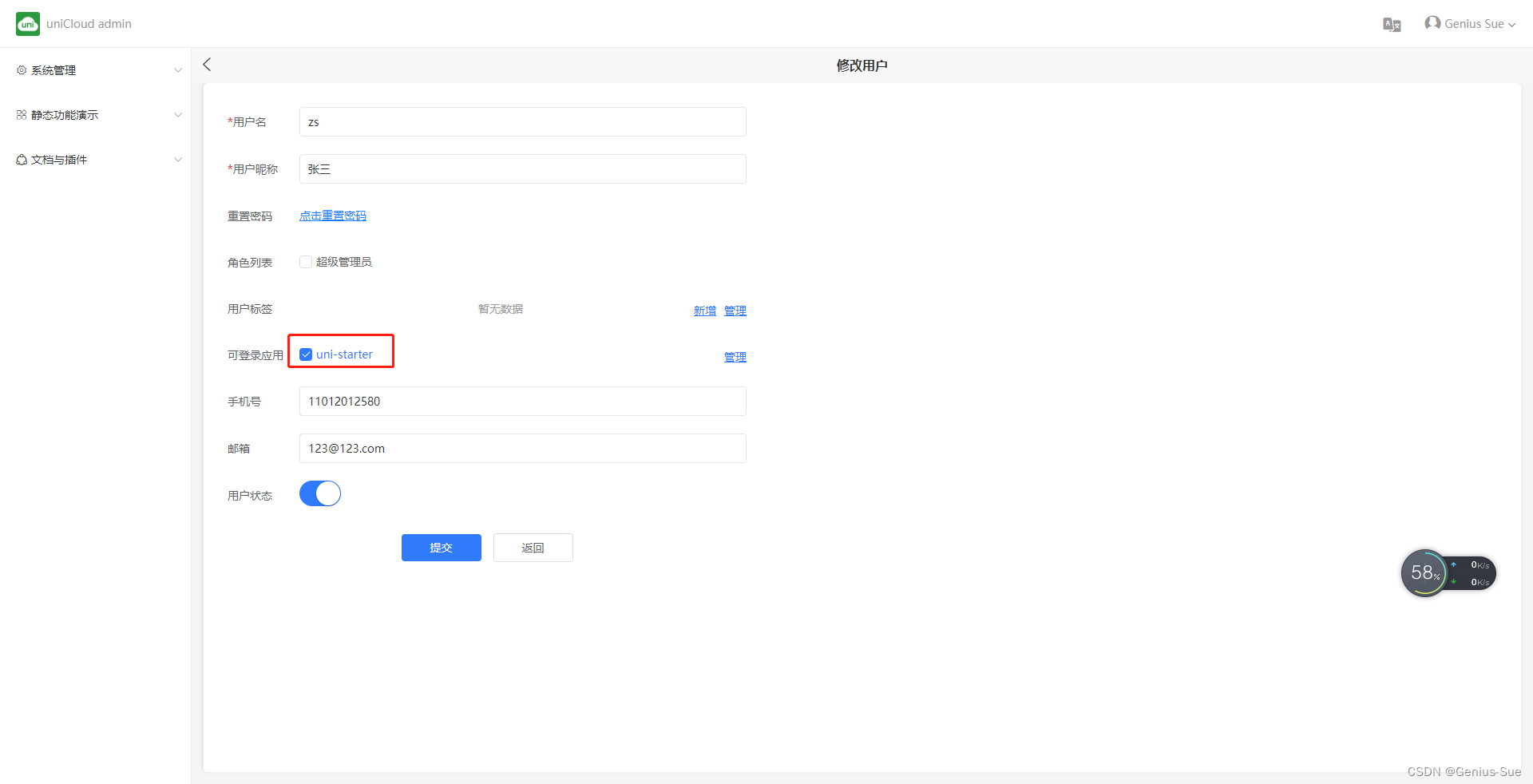This screenshot has height=784, width=1533.
Task: Open the 静态功能演示 sidebar menu
Action: point(96,115)
